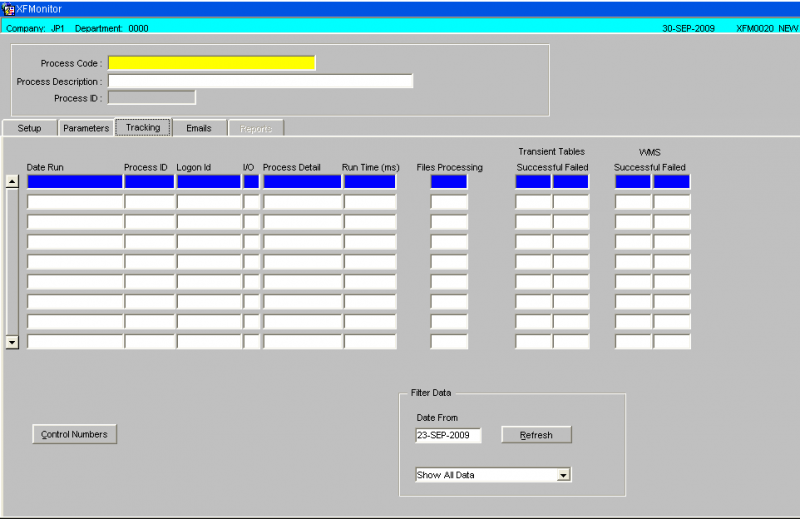Open the Setup tab
800x519 pixels.
tap(30, 128)
